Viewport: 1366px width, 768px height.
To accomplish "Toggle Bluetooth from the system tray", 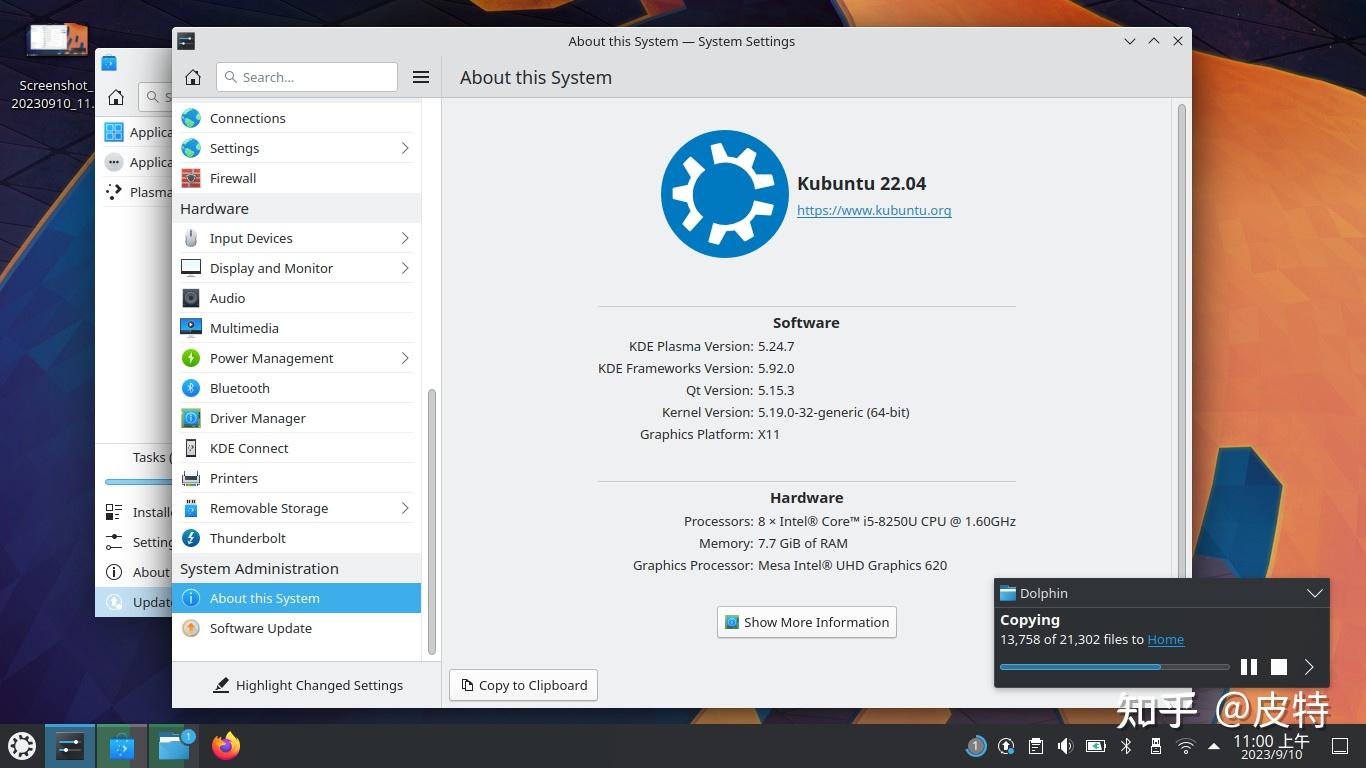I will click(x=1126, y=745).
